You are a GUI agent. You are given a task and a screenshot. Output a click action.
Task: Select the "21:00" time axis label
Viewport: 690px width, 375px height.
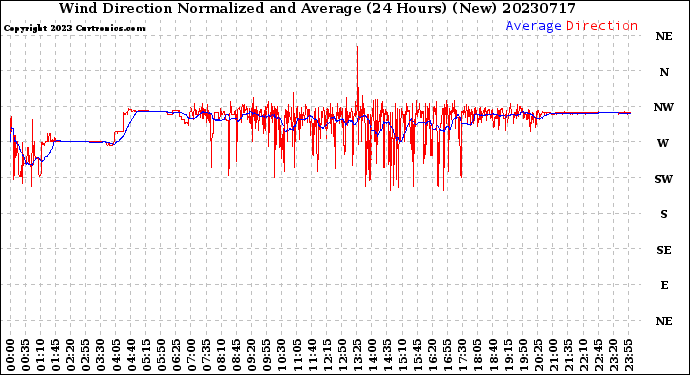click(553, 355)
